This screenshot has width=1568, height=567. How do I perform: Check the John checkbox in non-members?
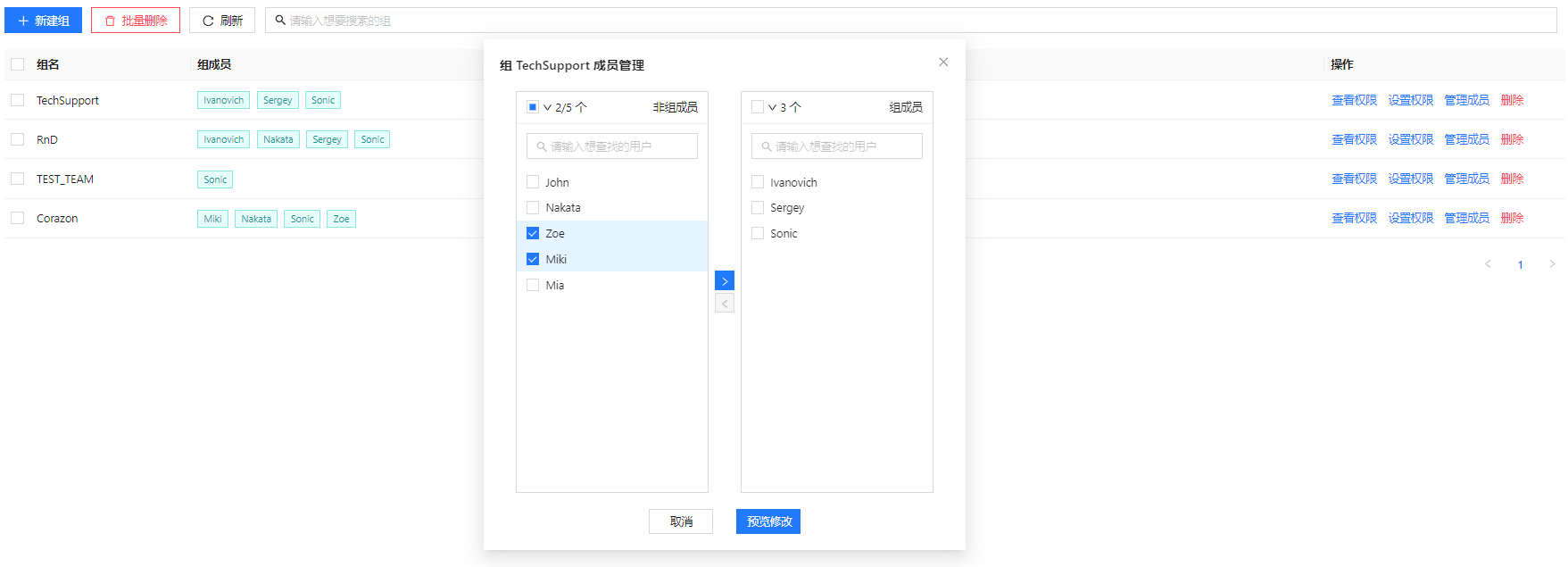coord(533,182)
